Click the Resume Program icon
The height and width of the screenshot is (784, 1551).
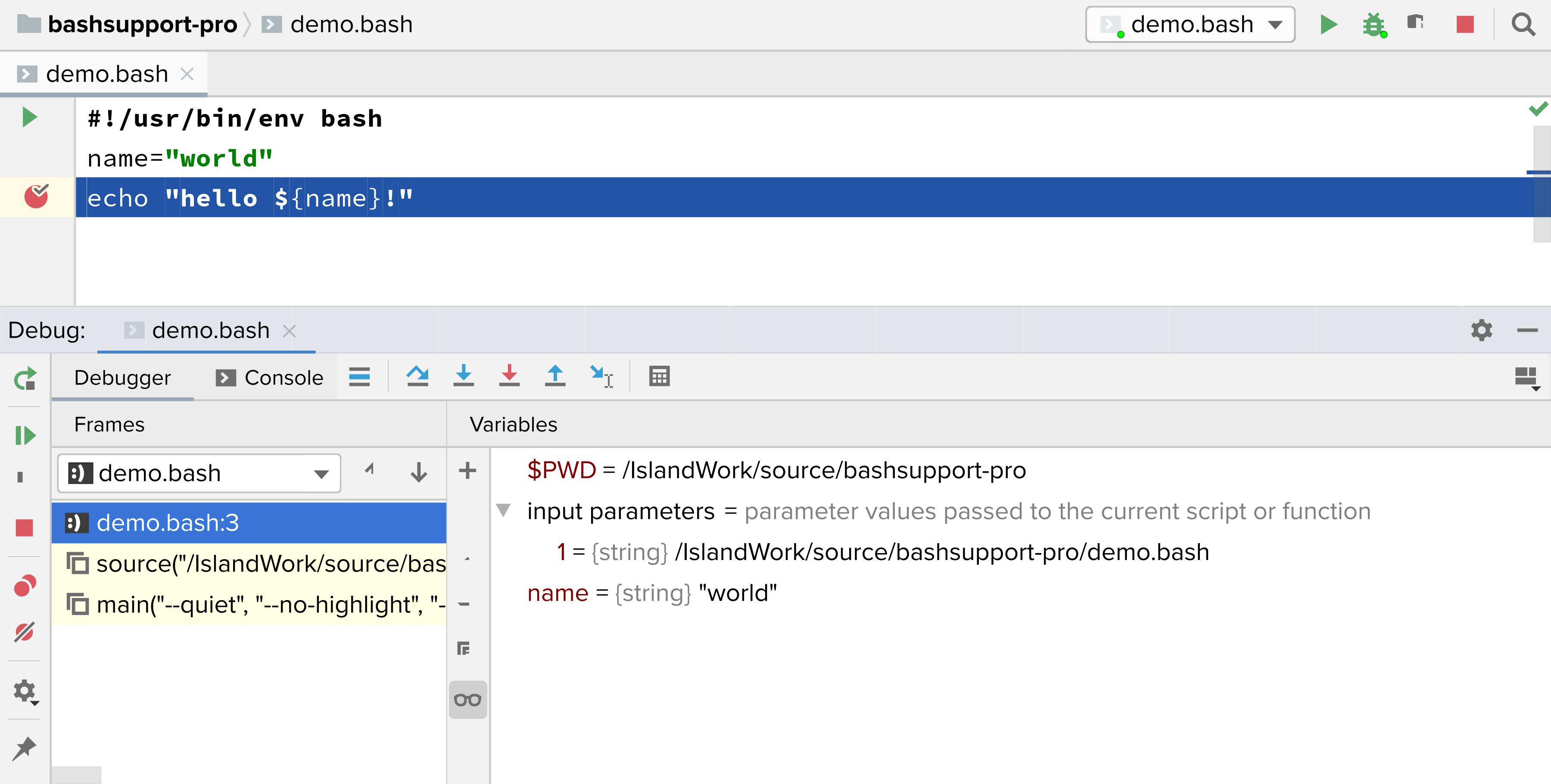tap(25, 436)
